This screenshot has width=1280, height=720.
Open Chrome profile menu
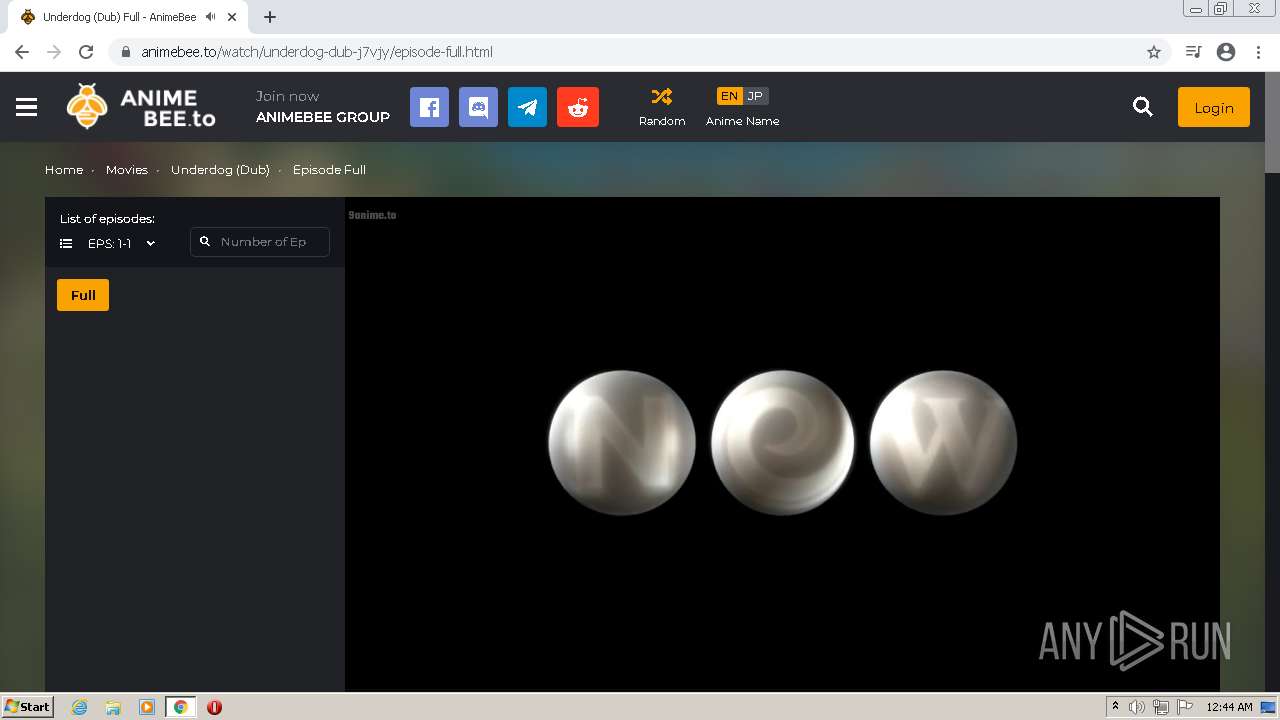coord(1226,52)
